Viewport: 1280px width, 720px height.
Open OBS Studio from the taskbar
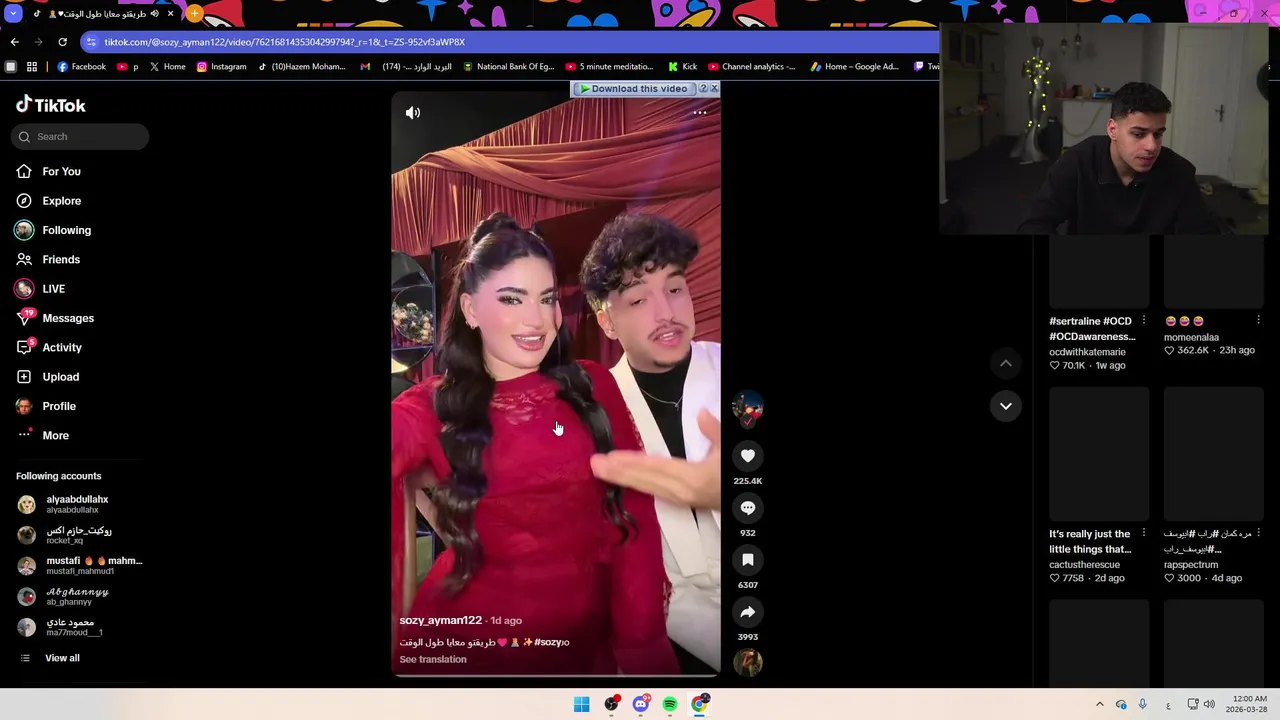(x=611, y=704)
